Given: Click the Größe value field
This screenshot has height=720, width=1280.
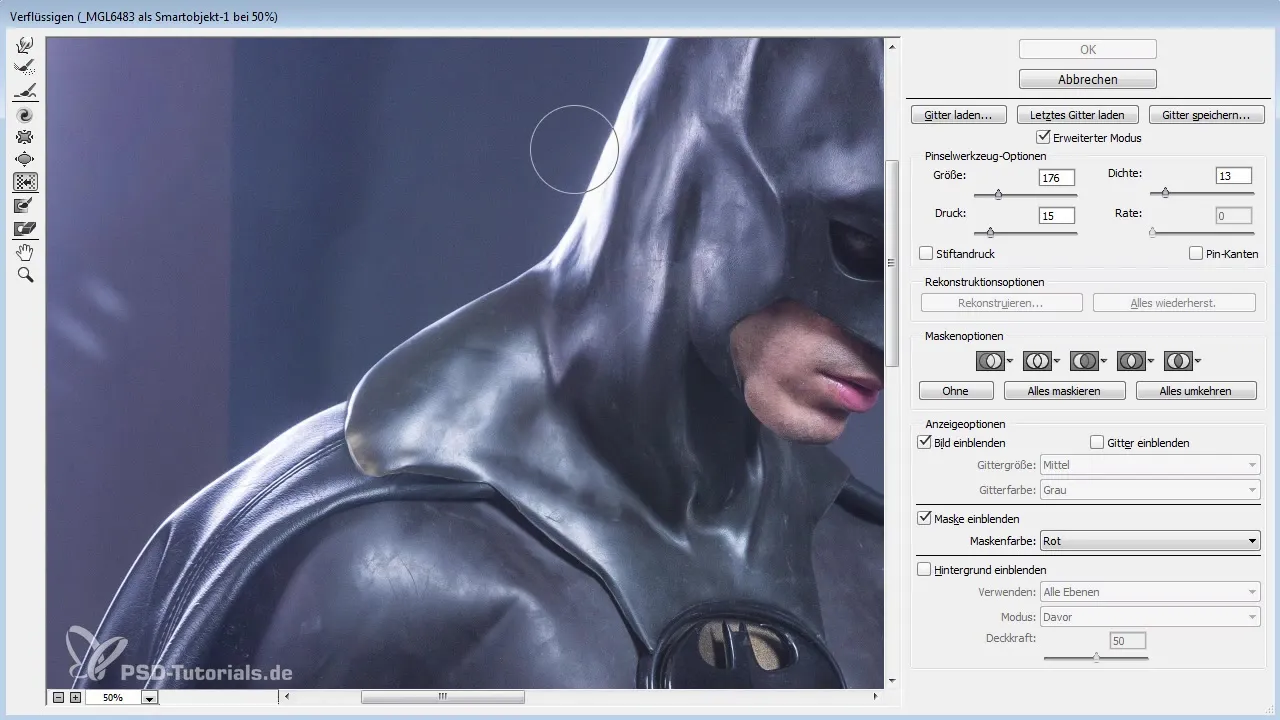Looking at the screenshot, I should point(1056,178).
